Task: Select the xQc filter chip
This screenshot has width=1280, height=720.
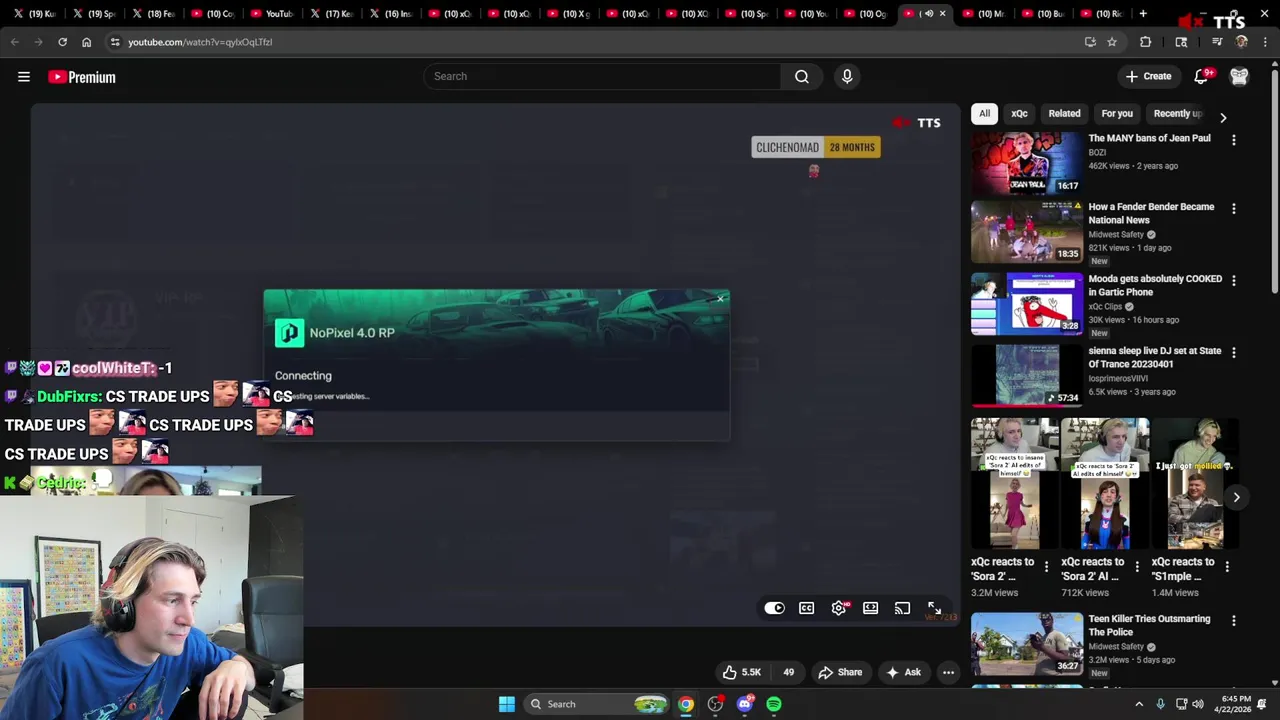Action: tap(1019, 113)
